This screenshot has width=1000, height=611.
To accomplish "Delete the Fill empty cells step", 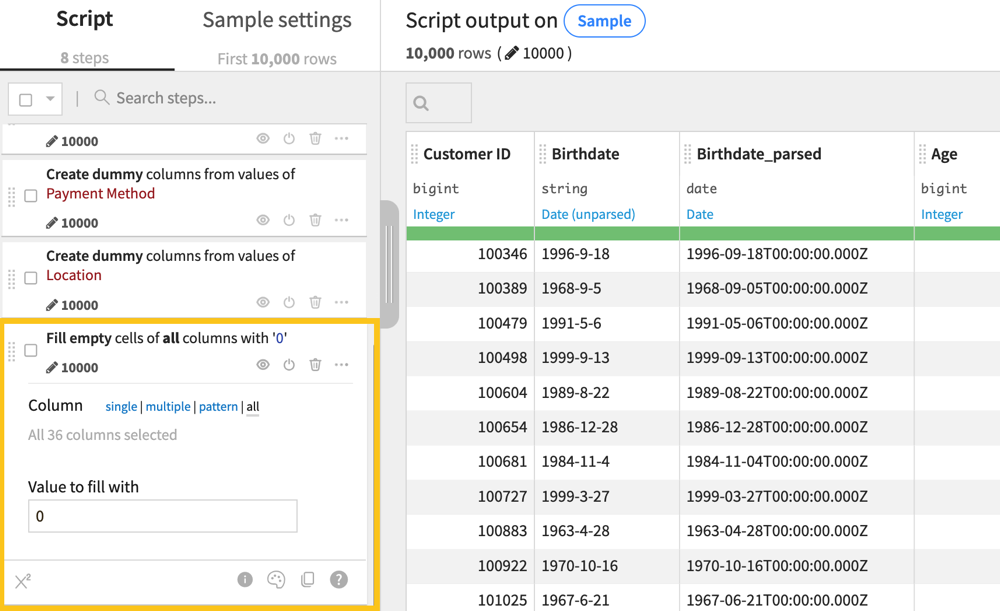I will pyautogui.click(x=315, y=365).
